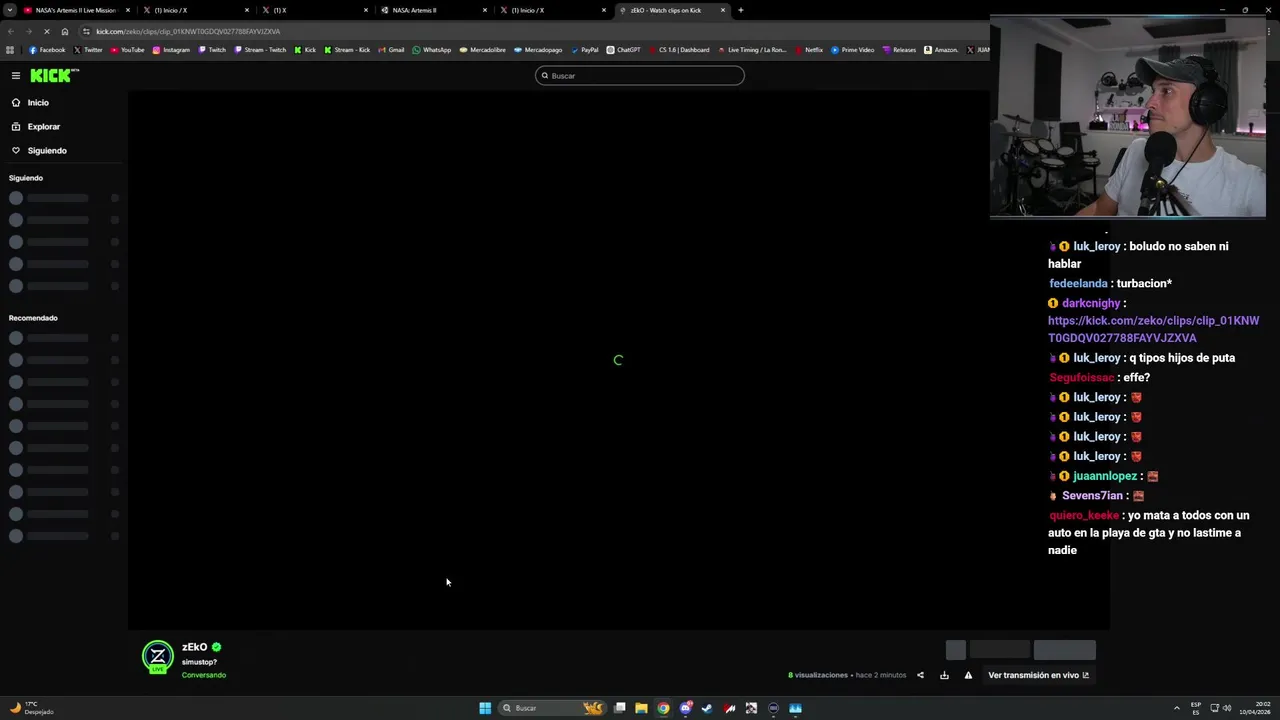Click the browser home icon
The image size is (1280, 720).
65,31
